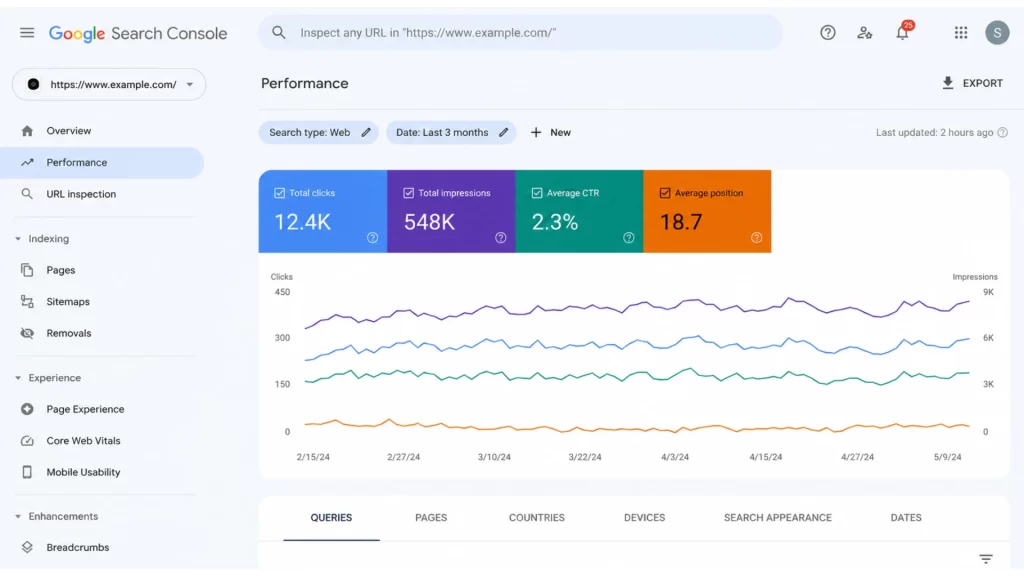
Task: Click the Breadcrumbs layers icon
Action: point(27,547)
